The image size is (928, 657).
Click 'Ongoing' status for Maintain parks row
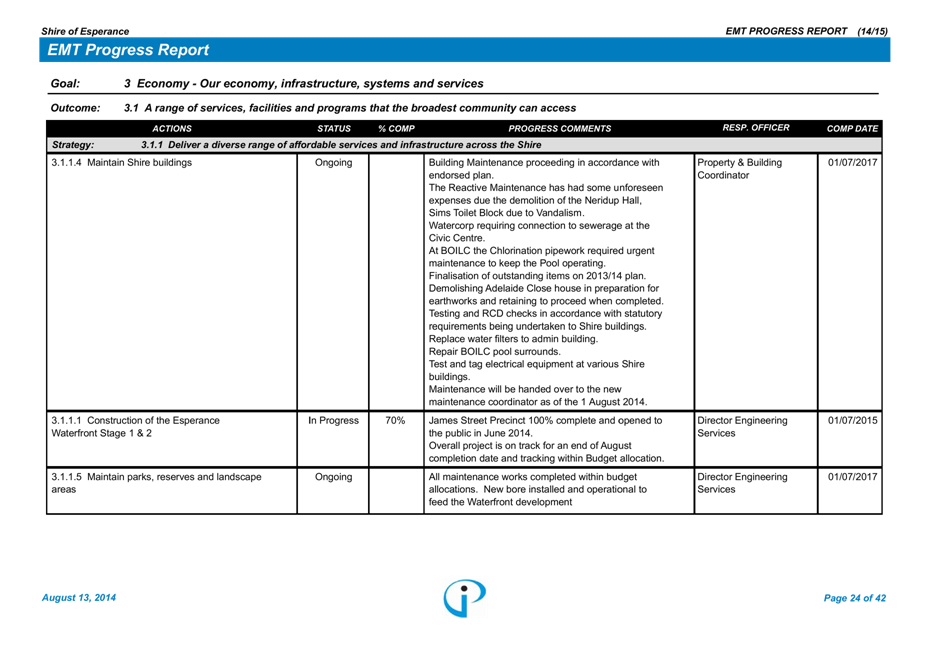(x=333, y=476)
